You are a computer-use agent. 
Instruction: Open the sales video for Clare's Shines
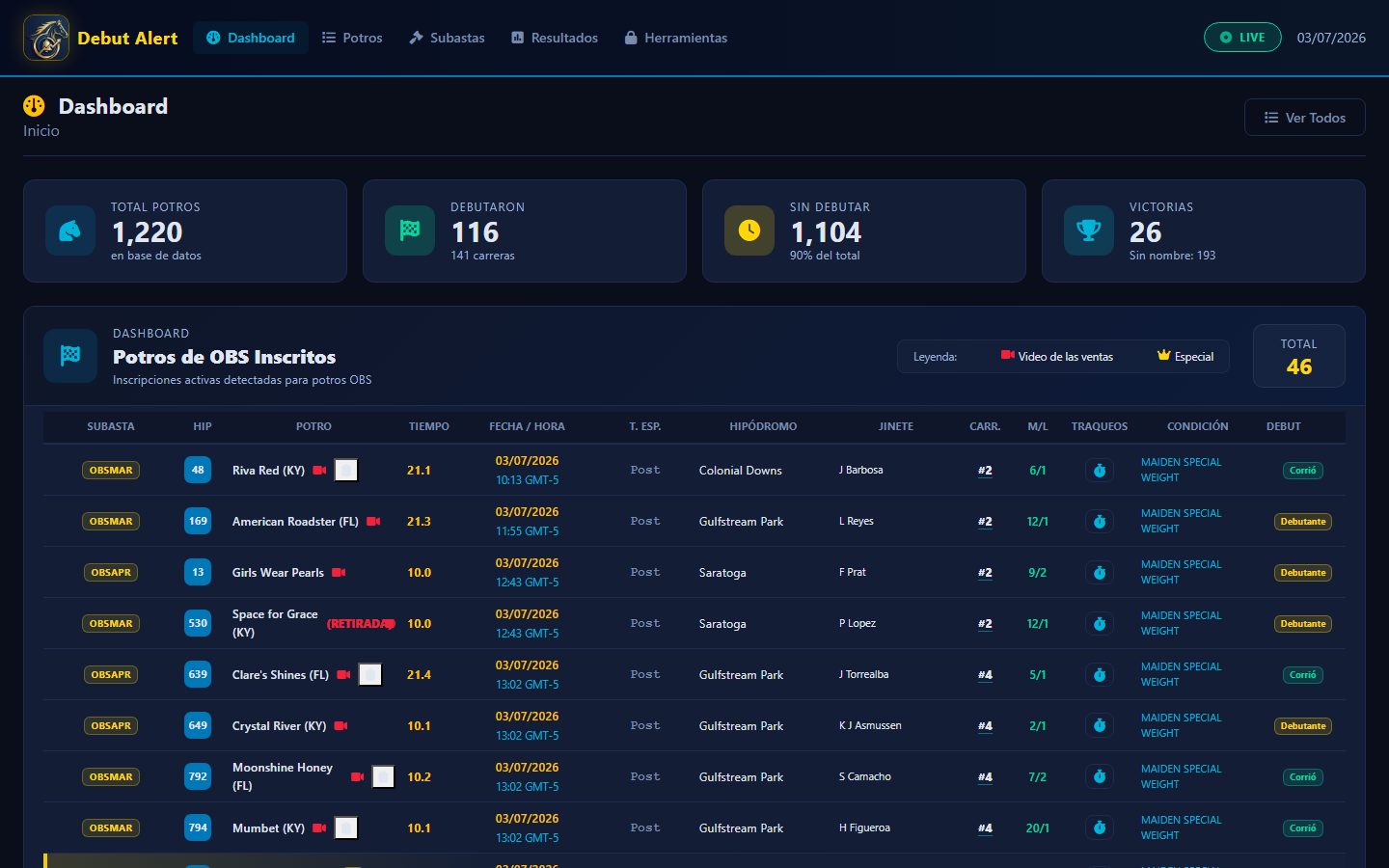coord(343,675)
